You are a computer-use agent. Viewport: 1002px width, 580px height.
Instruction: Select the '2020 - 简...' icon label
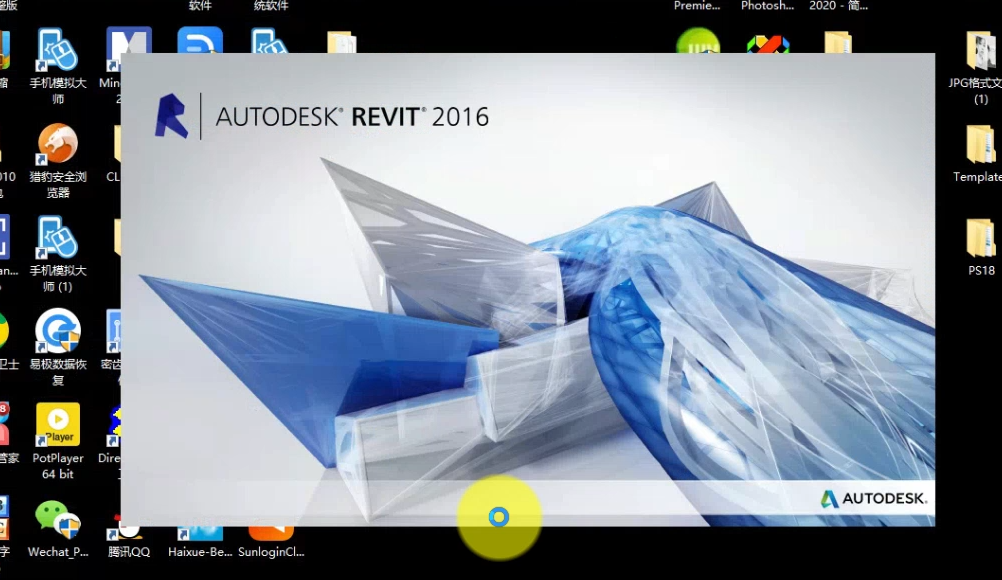click(838, 6)
